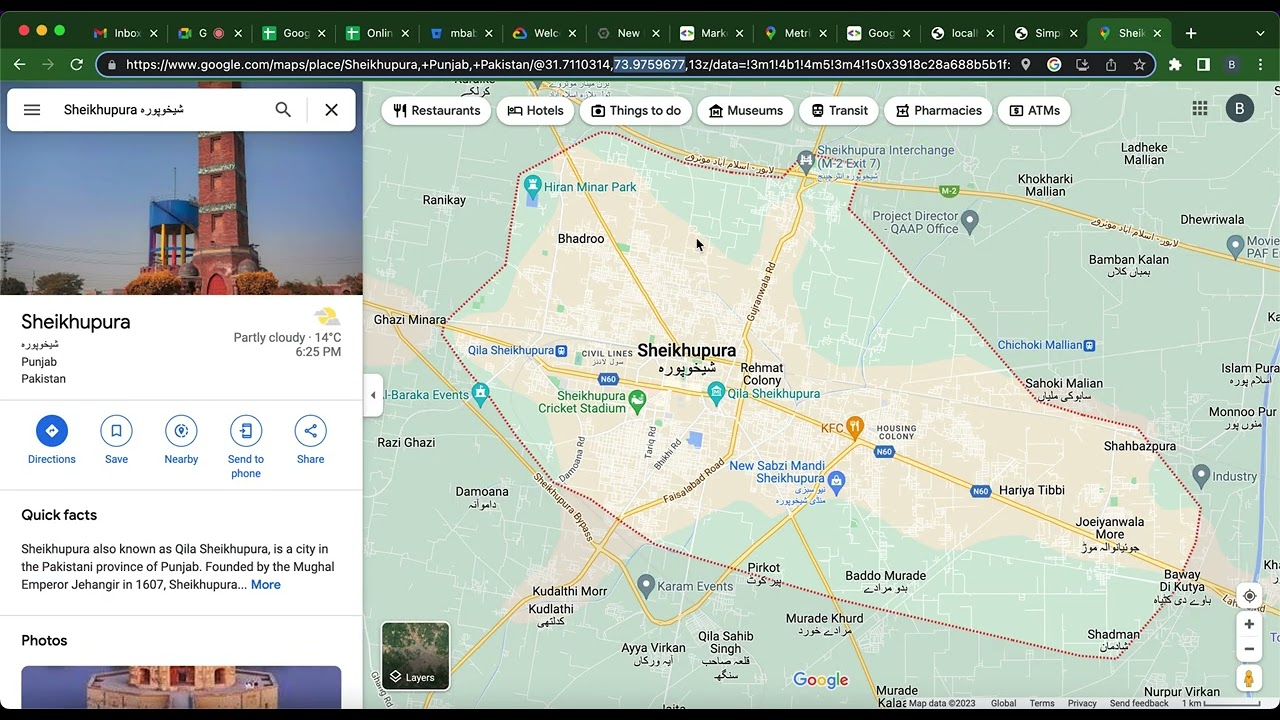Switch to the New browser tab

[x=629, y=33]
